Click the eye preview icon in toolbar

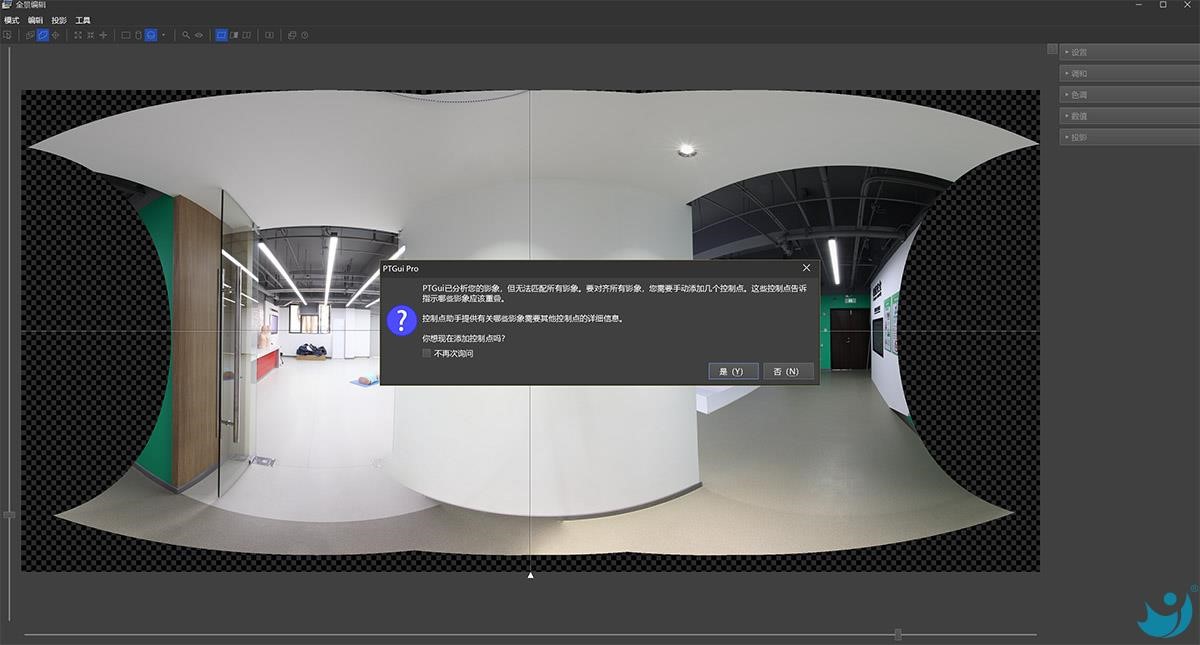[x=198, y=35]
